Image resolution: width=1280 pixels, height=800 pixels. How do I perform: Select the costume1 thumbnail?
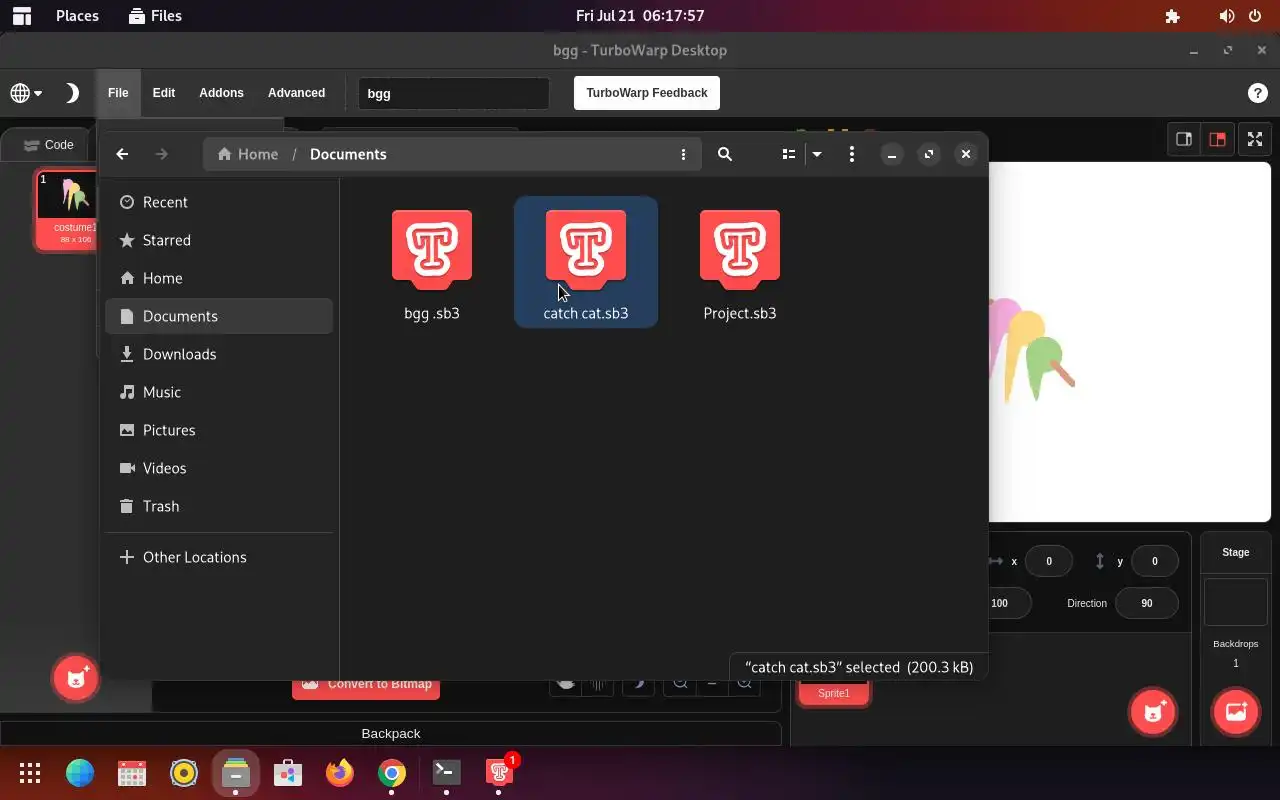pyautogui.click(x=68, y=210)
